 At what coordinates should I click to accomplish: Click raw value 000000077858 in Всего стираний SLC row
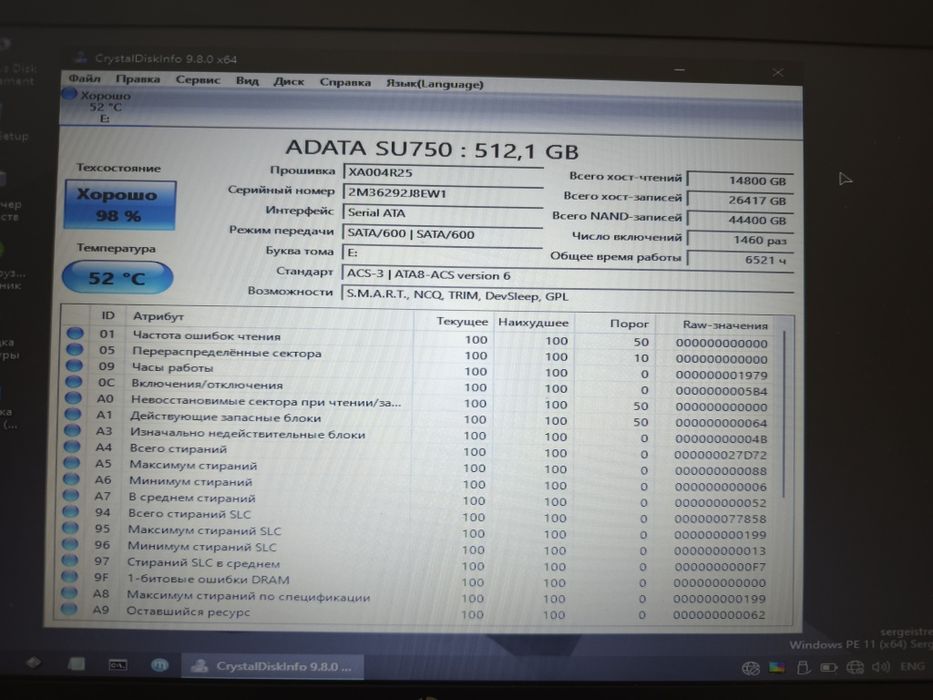pyautogui.click(x=720, y=519)
